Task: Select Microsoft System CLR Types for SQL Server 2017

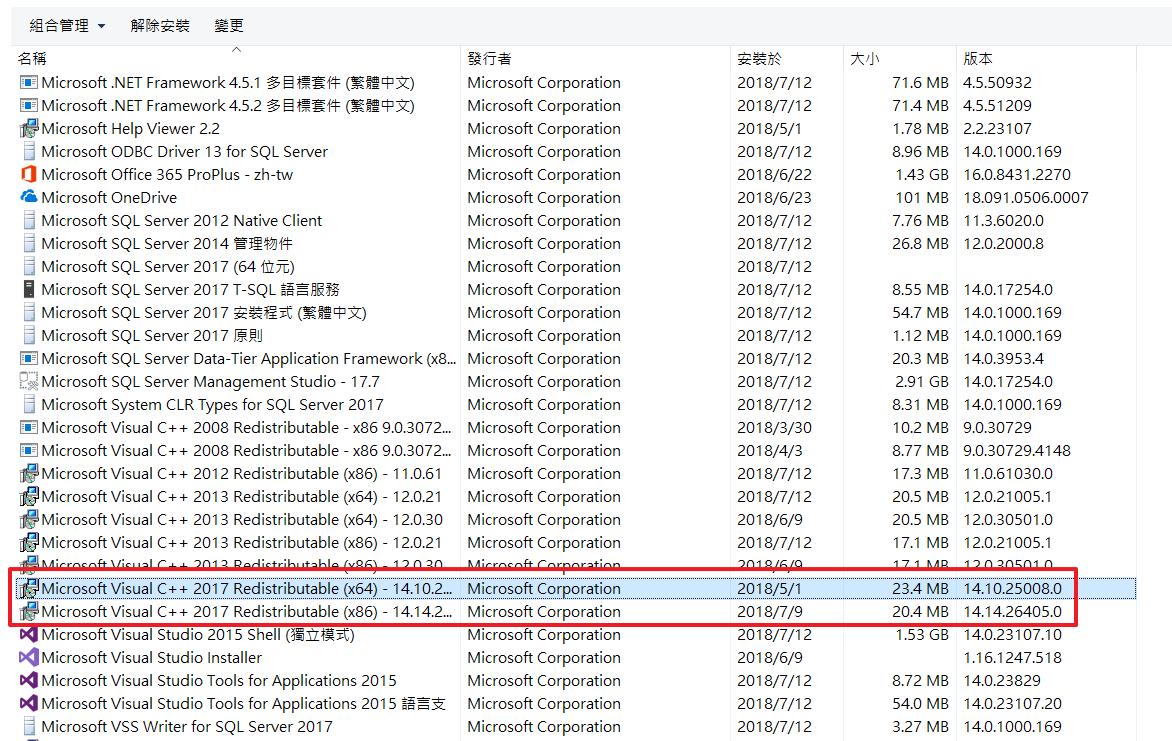Action: [212, 405]
